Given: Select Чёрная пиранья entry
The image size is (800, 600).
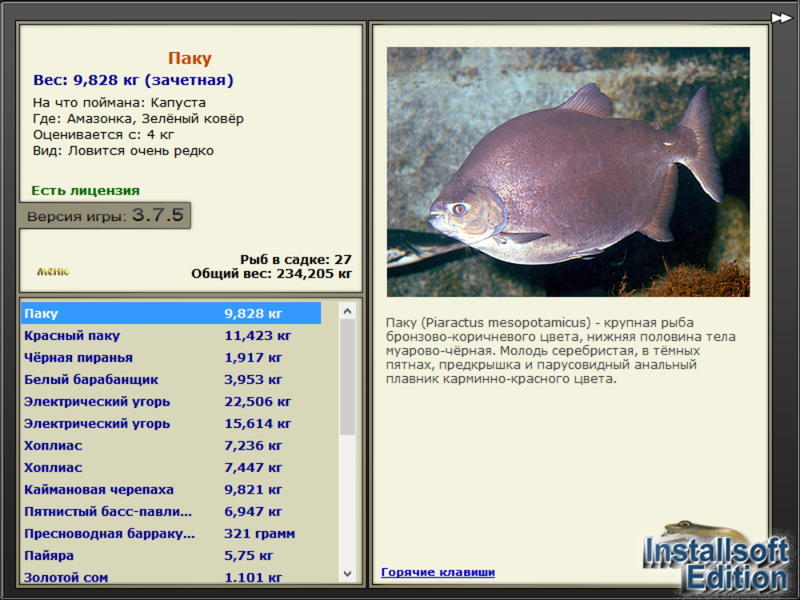Looking at the screenshot, I should point(171,358).
